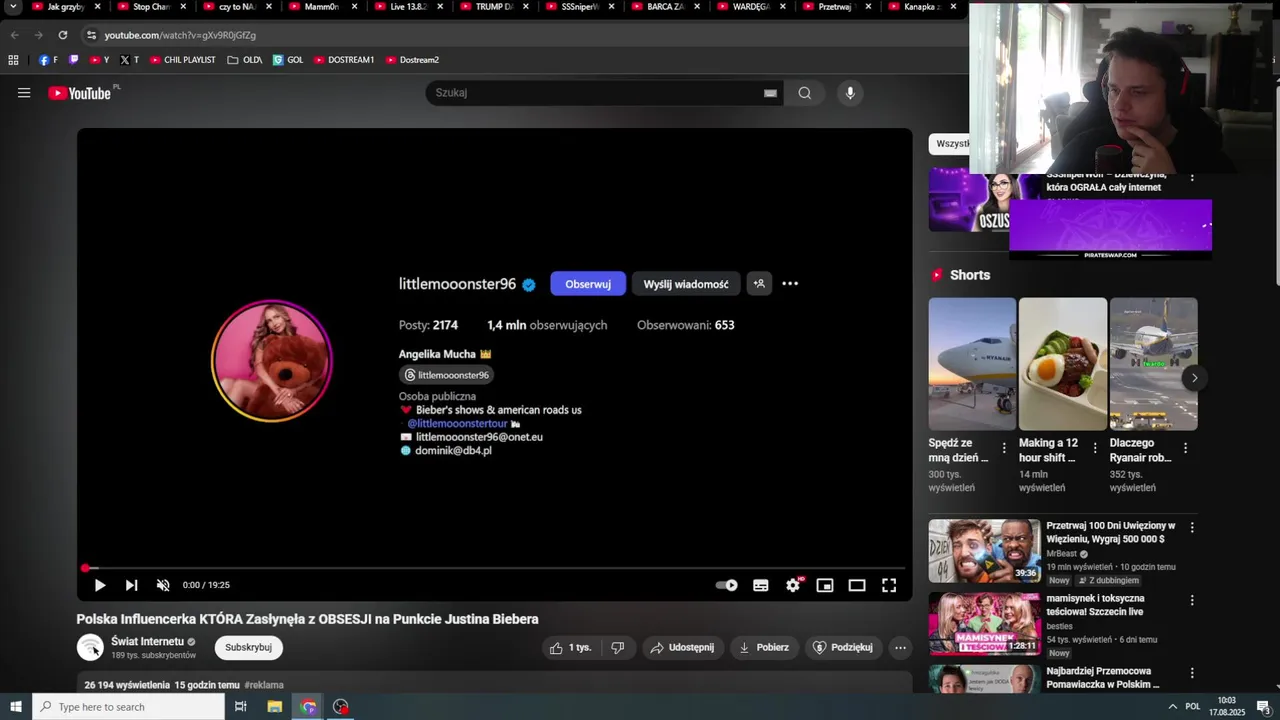
Task: Open options for Making a 12 hour shift short
Action: (1095, 448)
